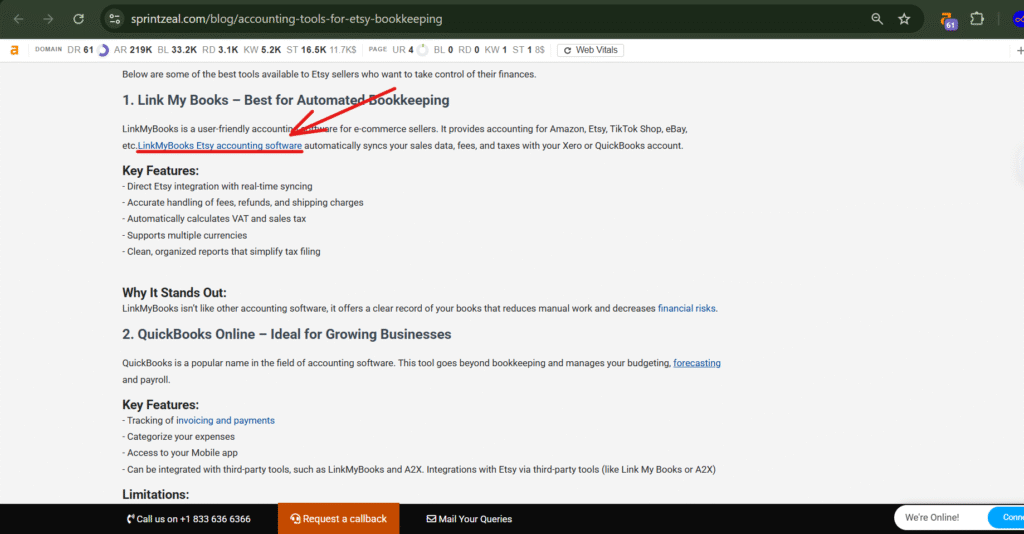Click the extension icon with 61 badge
1024x534 pixels.
click(947, 19)
